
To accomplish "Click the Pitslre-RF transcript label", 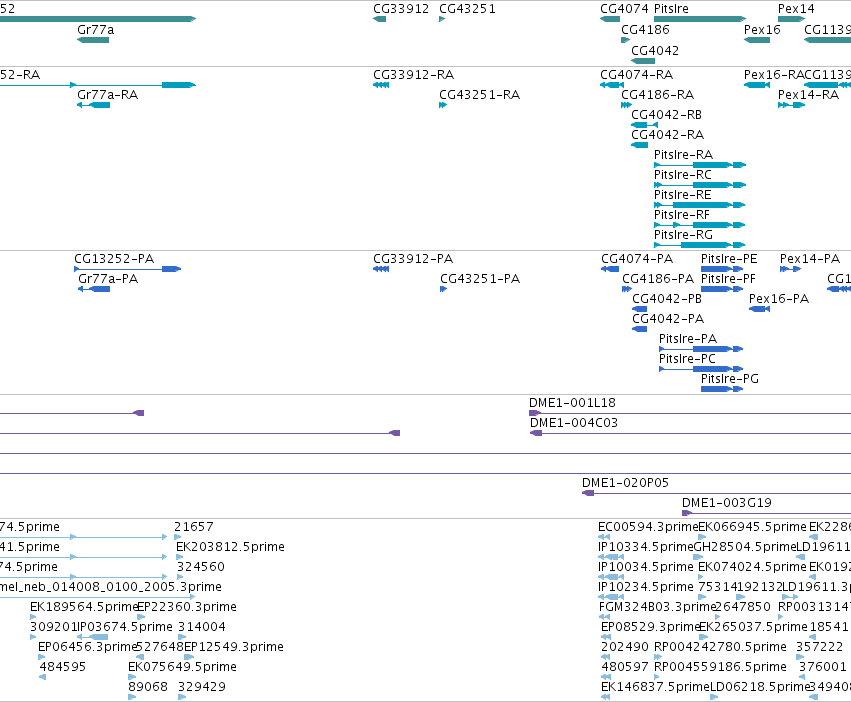I will 682,215.
